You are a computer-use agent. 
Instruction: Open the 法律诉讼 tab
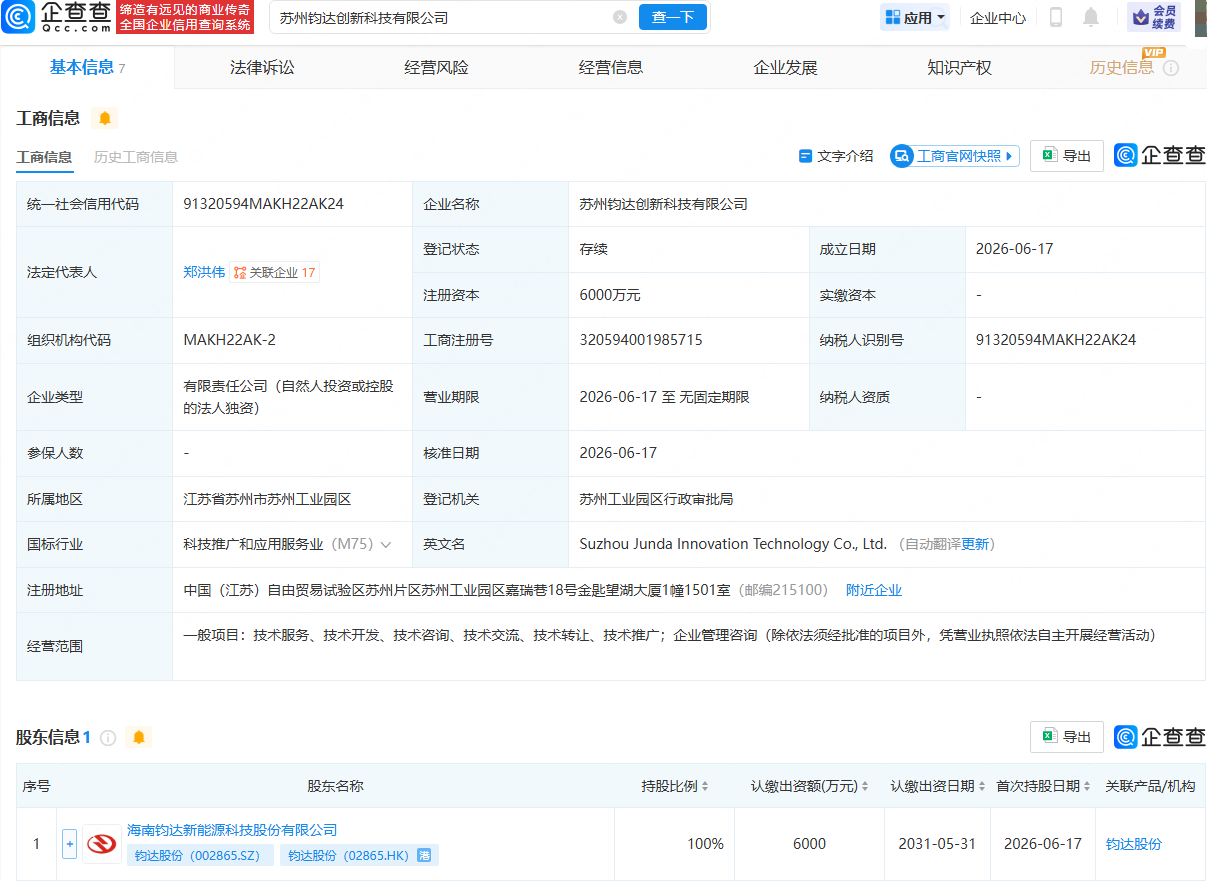[x=262, y=68]
